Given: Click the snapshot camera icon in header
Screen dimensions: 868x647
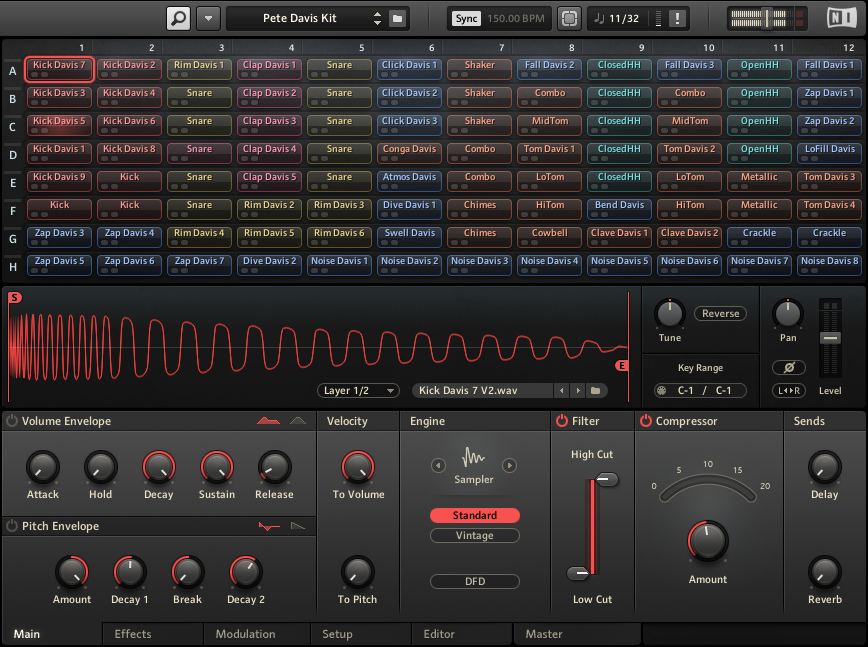Looking at the screenshot, I should 569,18.
